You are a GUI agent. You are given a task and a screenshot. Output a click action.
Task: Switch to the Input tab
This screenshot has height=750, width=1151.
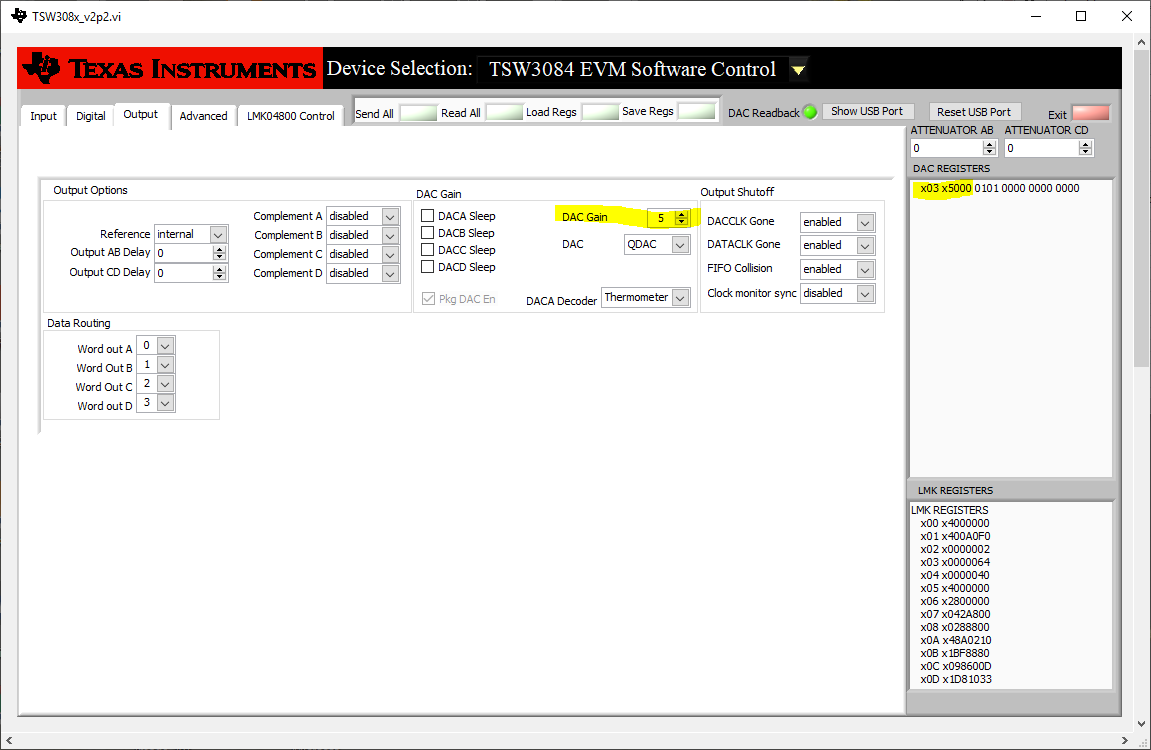click(43, 116)
